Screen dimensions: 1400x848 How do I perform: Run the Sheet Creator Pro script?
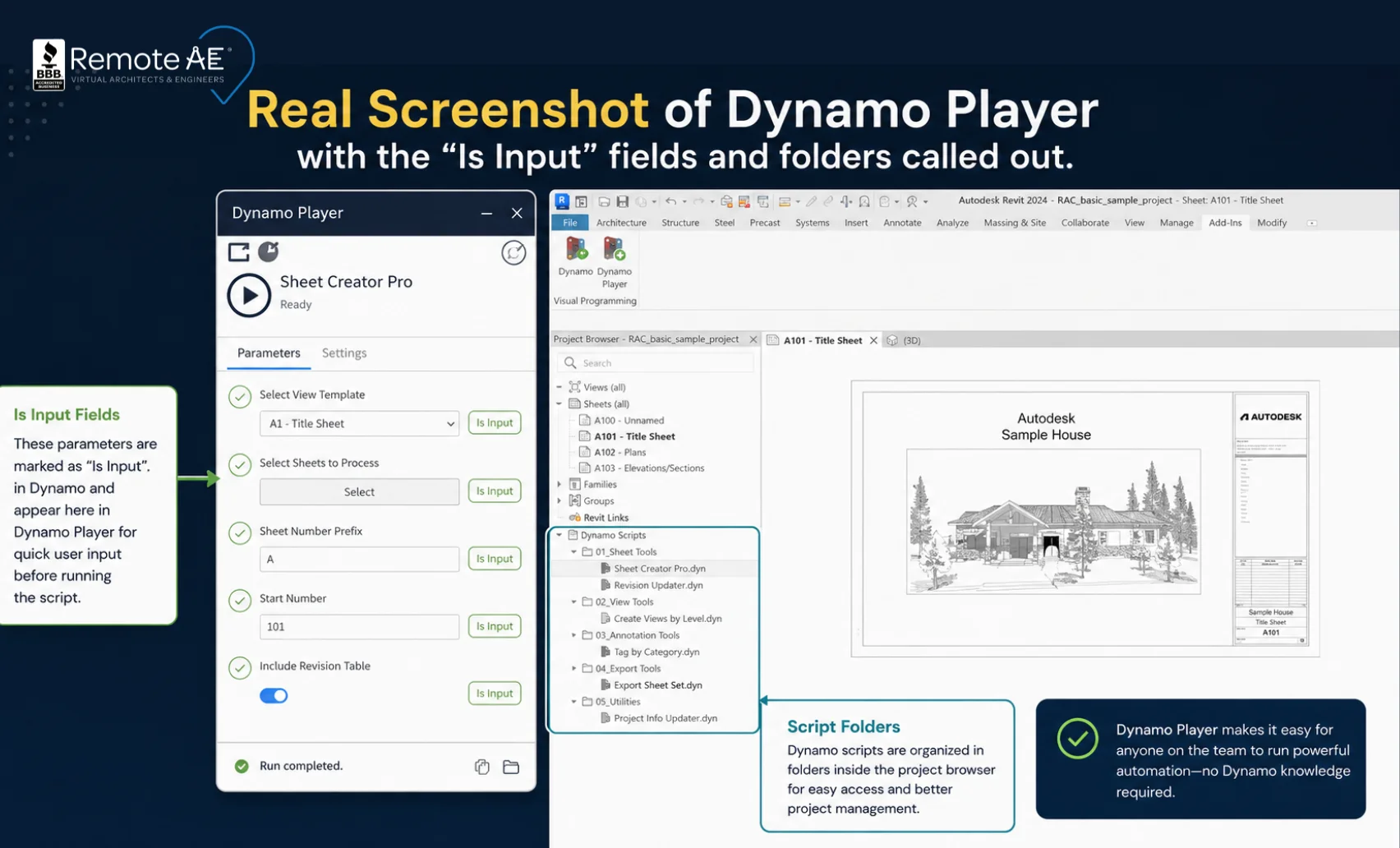coord(249,295)
